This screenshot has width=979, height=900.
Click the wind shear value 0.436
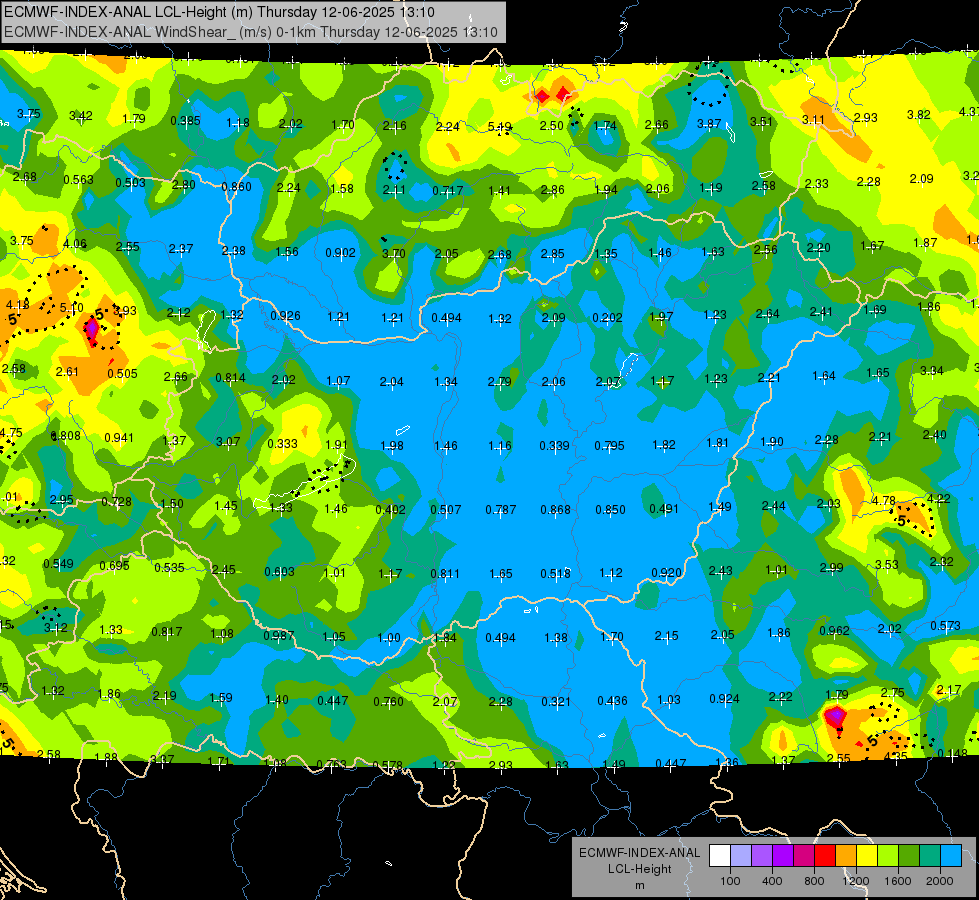[x=612, y=701]
